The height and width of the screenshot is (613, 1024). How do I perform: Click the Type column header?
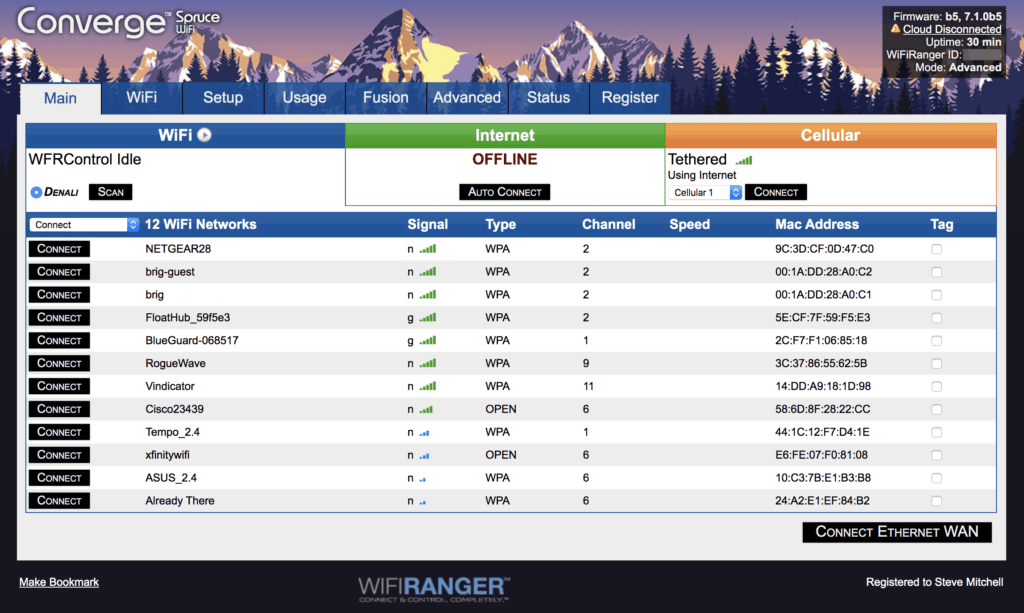click(x=500, y=225)
